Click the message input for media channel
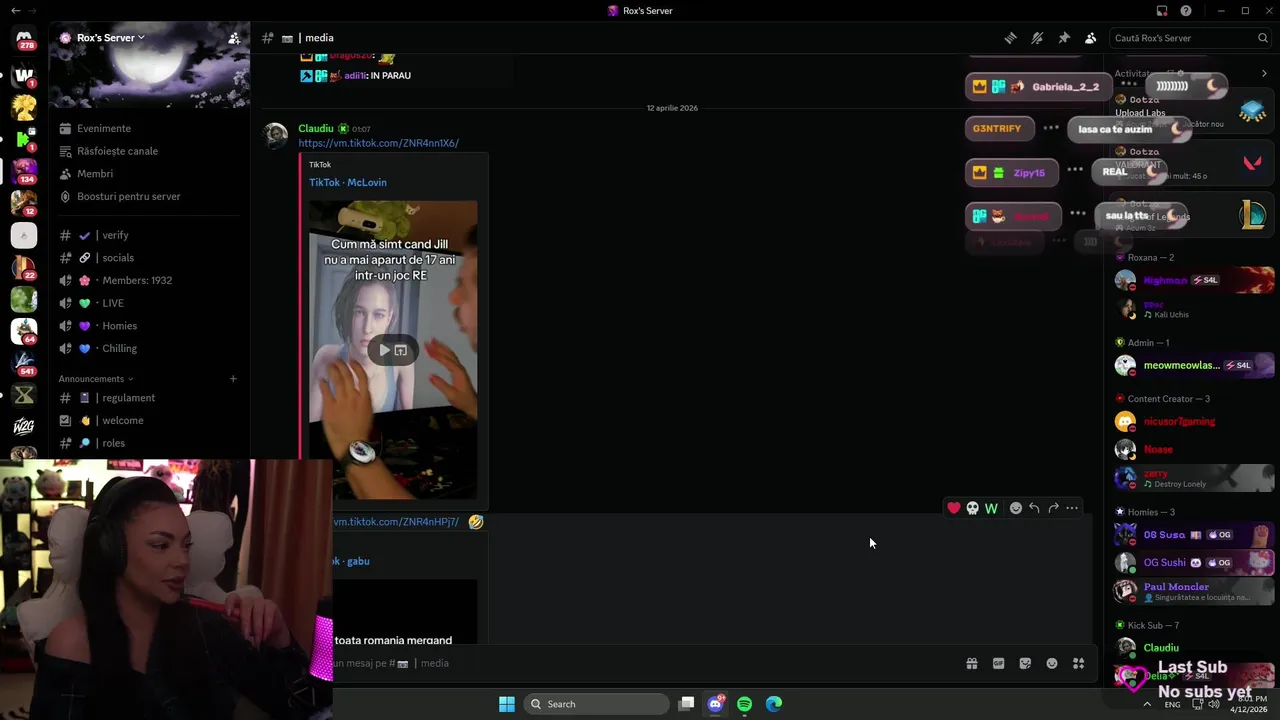Screen dimensions: 1280x720 (x=640, y=663)
